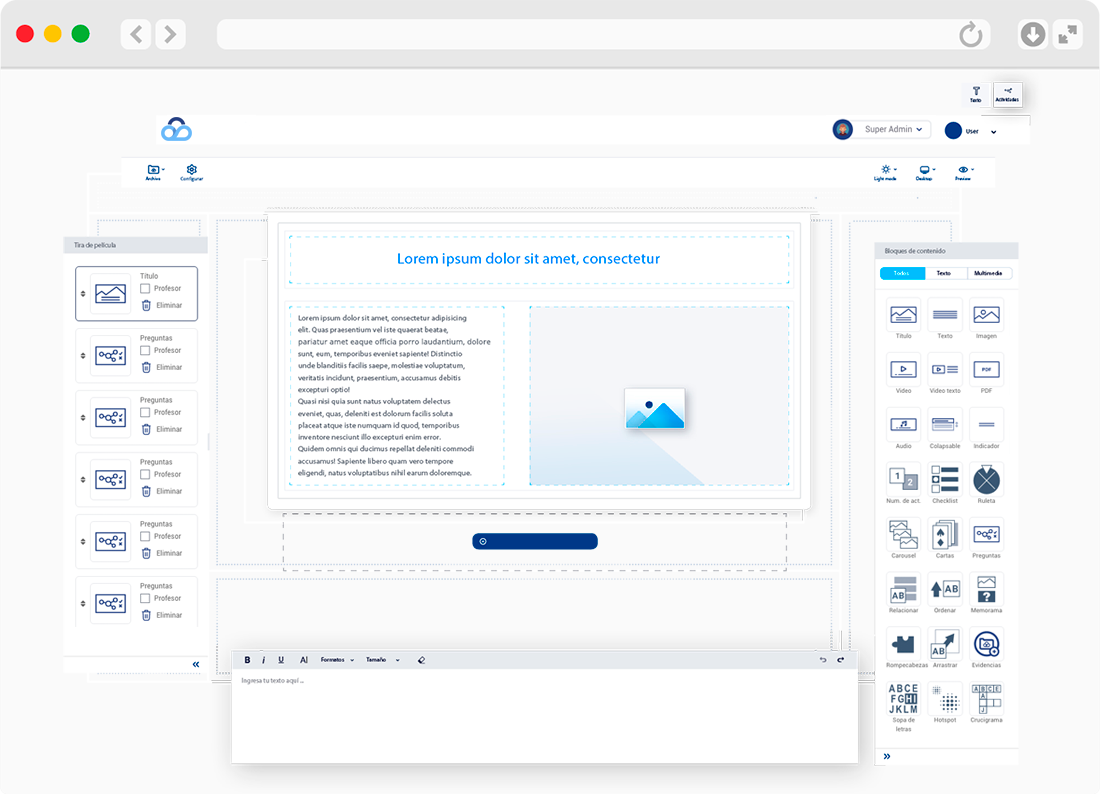Click the dark blue button below the slide
The width and height of the screenshot is (1100, 794).
(535, 541)
